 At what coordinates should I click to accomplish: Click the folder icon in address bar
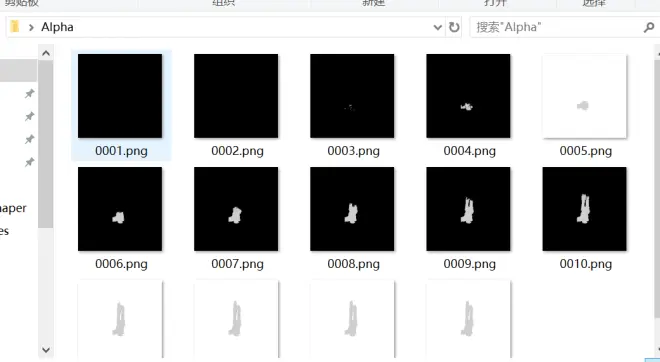click(15, 27)
